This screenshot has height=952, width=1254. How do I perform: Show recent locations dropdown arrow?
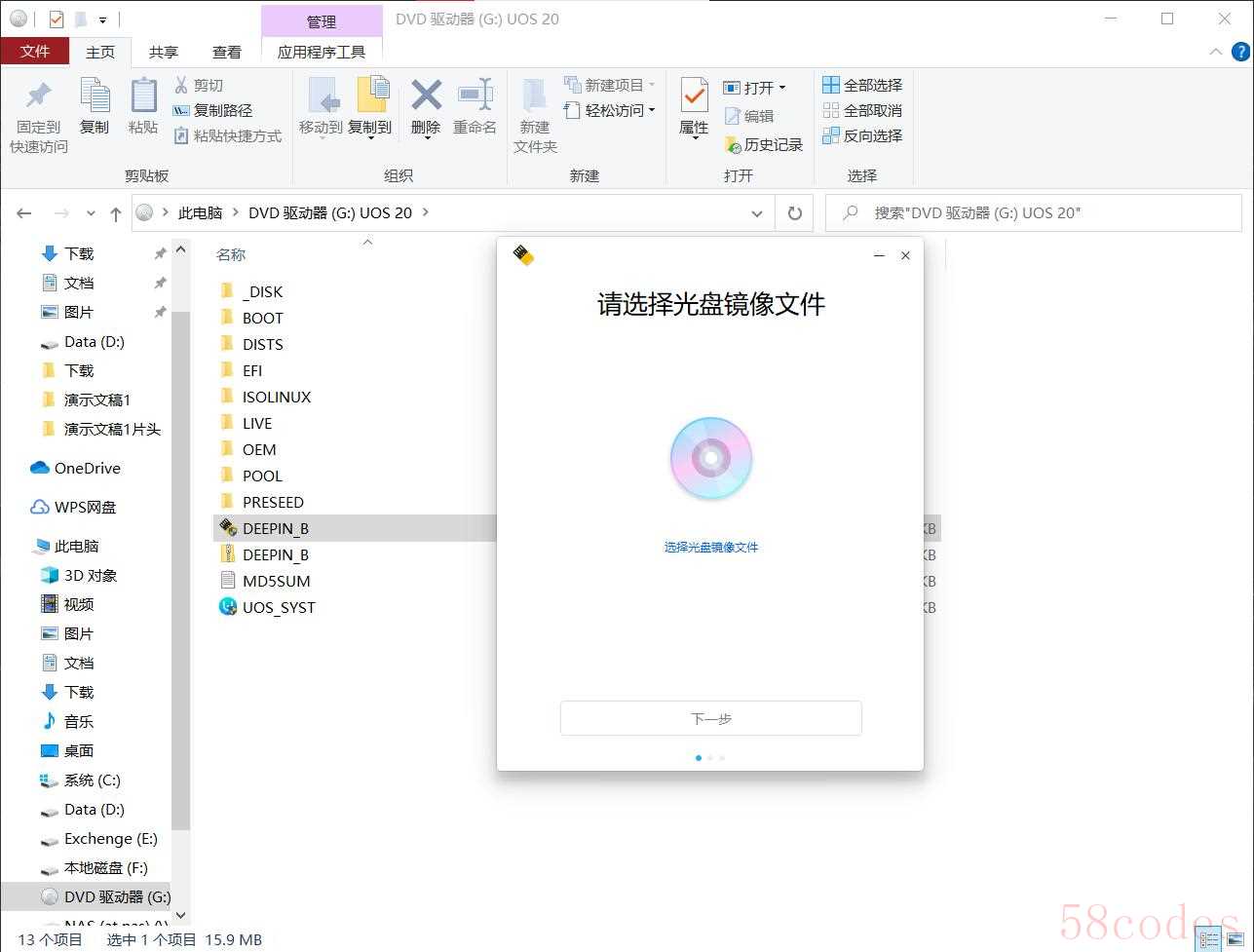coord(91,212)
